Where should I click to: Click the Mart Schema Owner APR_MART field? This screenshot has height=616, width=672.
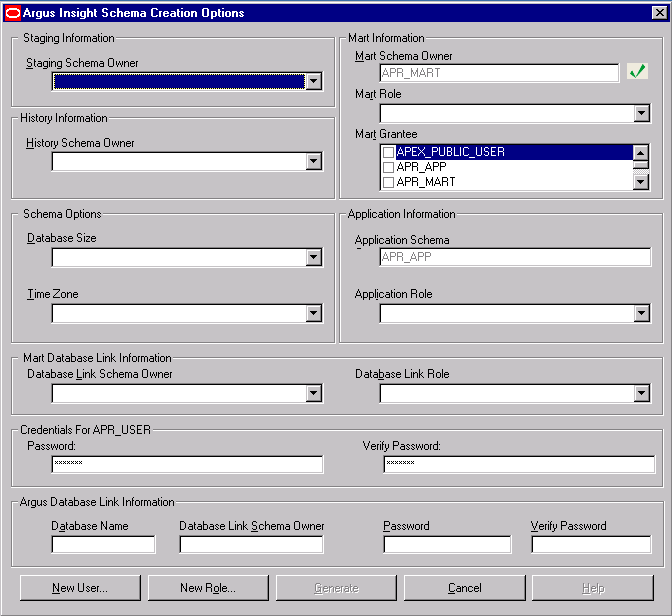499,73
